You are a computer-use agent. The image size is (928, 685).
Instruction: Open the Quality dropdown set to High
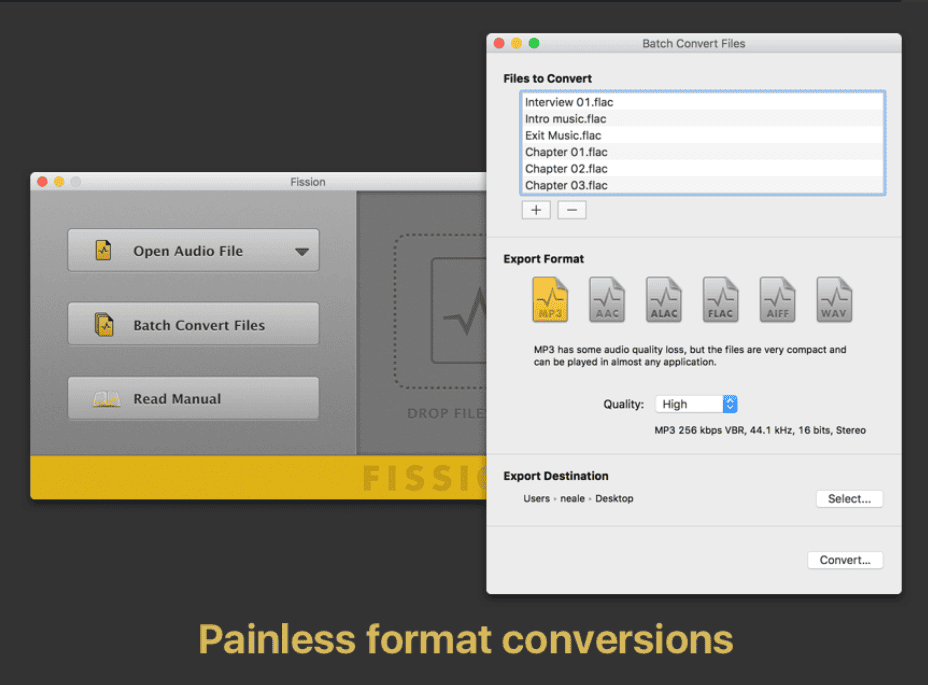pyautogui.click(x=696, y=404)
